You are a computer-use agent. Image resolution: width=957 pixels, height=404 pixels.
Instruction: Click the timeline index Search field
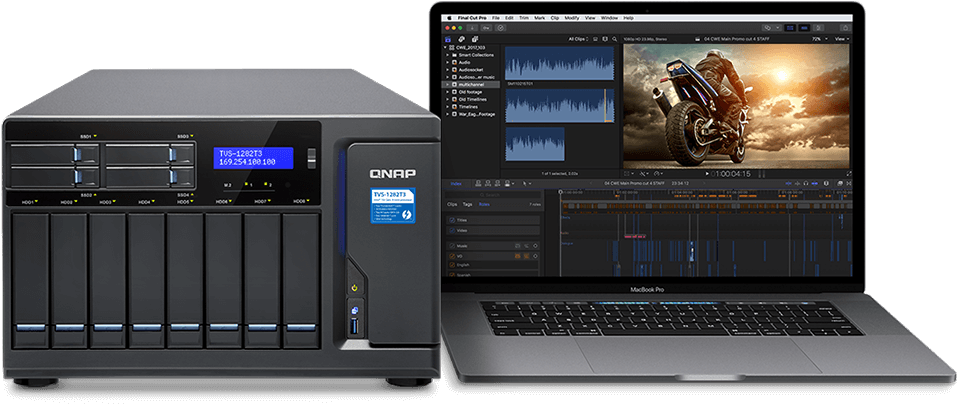point(493,195)
